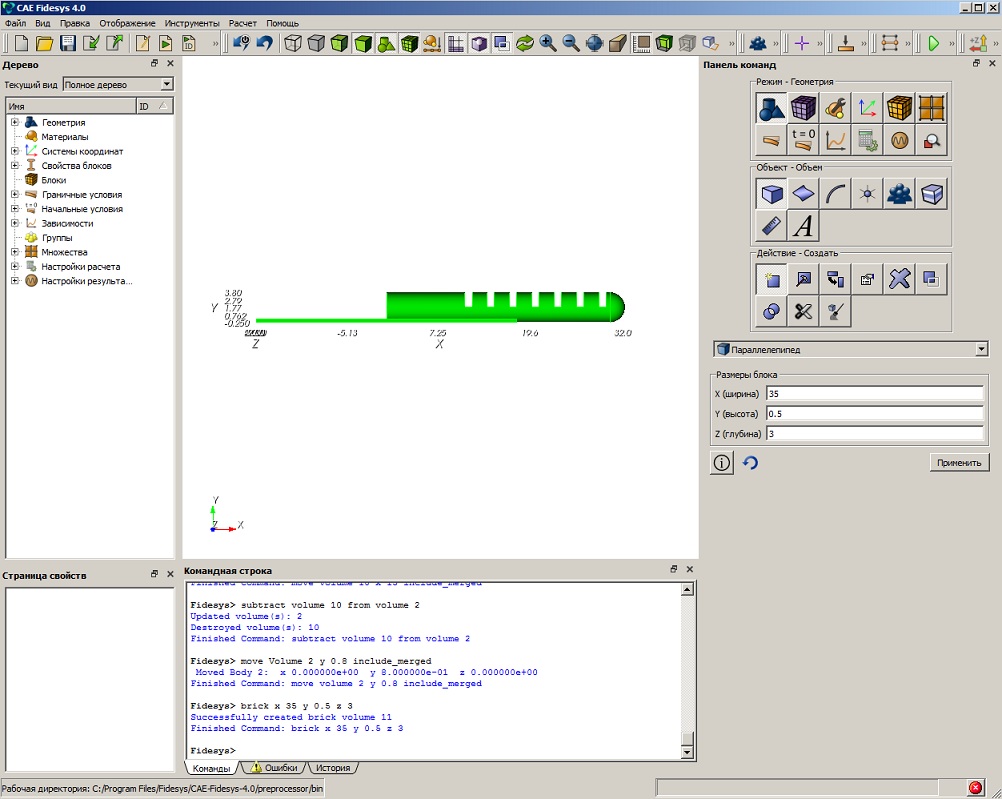
Task: Select the ruler measurement icon
Action: click(x=771, y=226)
